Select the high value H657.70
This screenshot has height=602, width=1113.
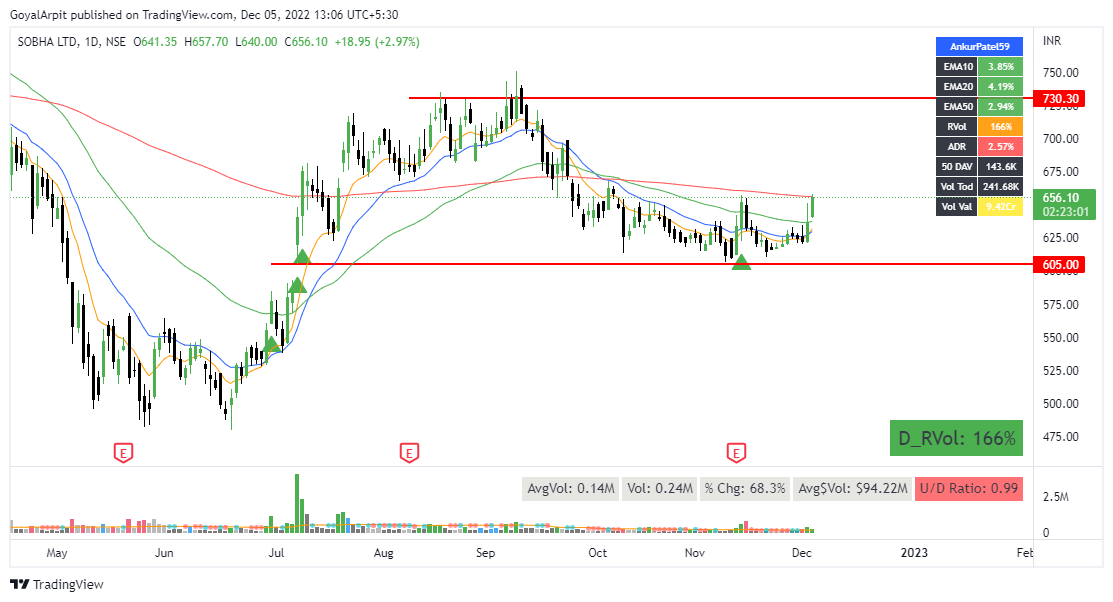click(x=206, y=42)
